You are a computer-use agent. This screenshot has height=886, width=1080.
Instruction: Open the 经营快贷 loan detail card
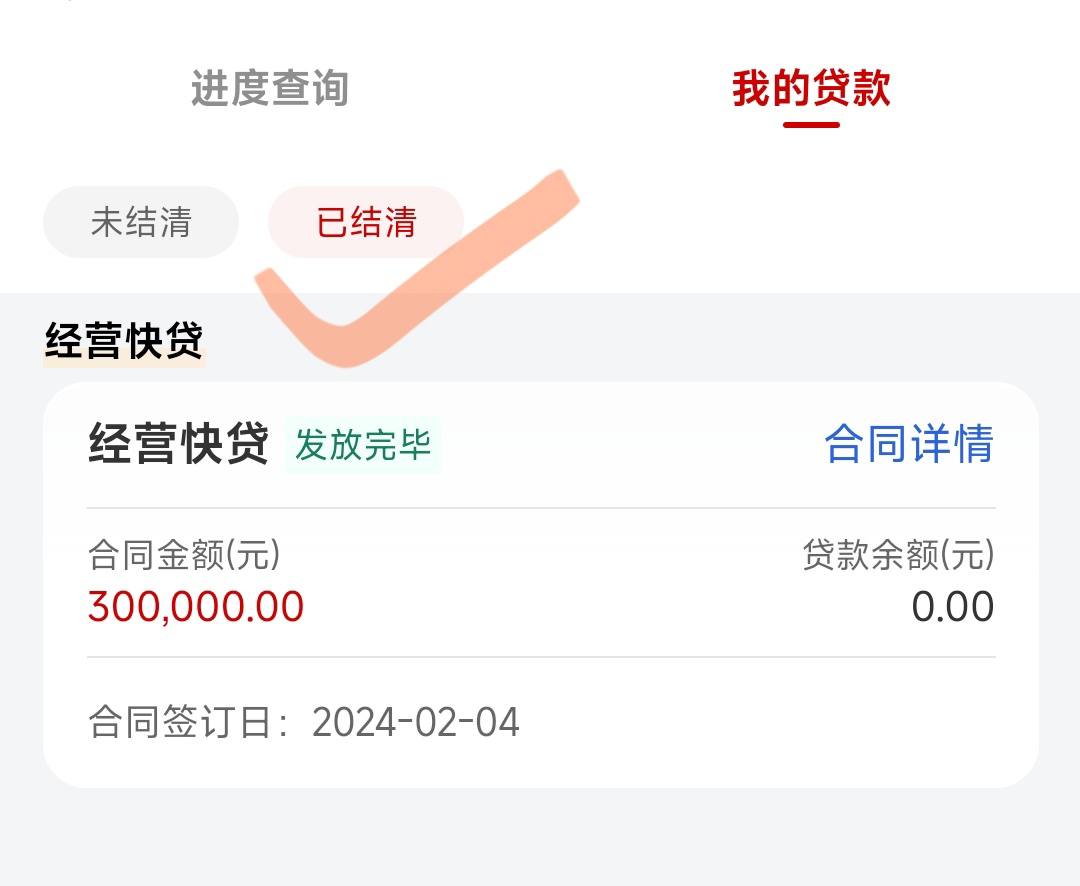pos(540,580)
